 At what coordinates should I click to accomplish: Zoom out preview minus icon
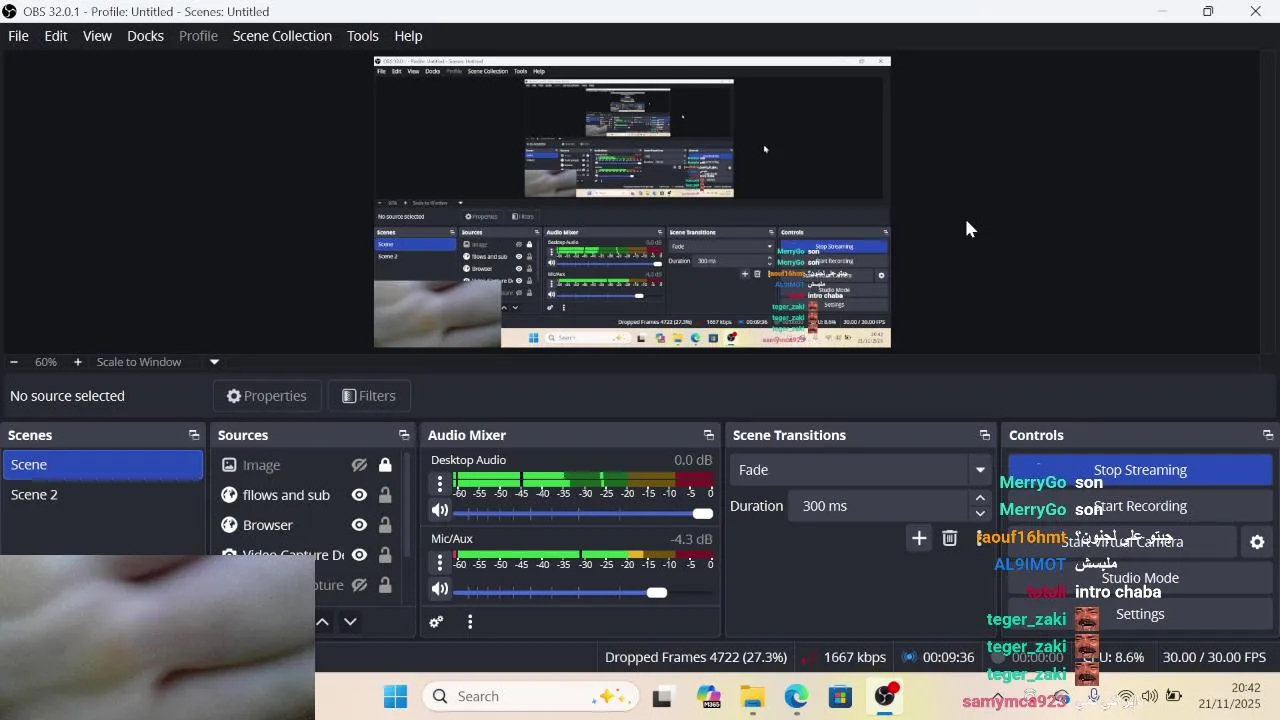coord(14,362)
